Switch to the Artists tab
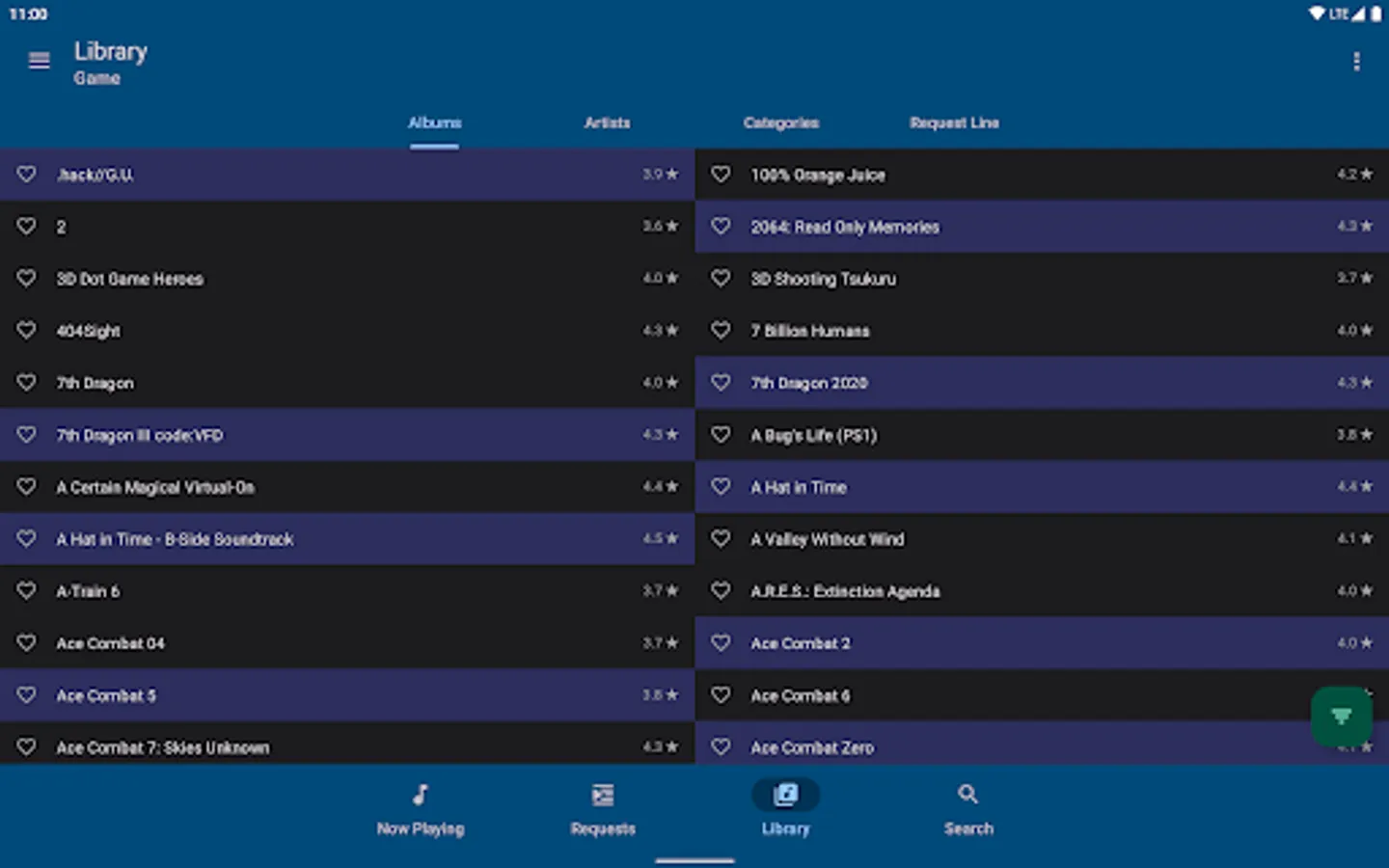 pyautogui.click(x=607, y=123)
